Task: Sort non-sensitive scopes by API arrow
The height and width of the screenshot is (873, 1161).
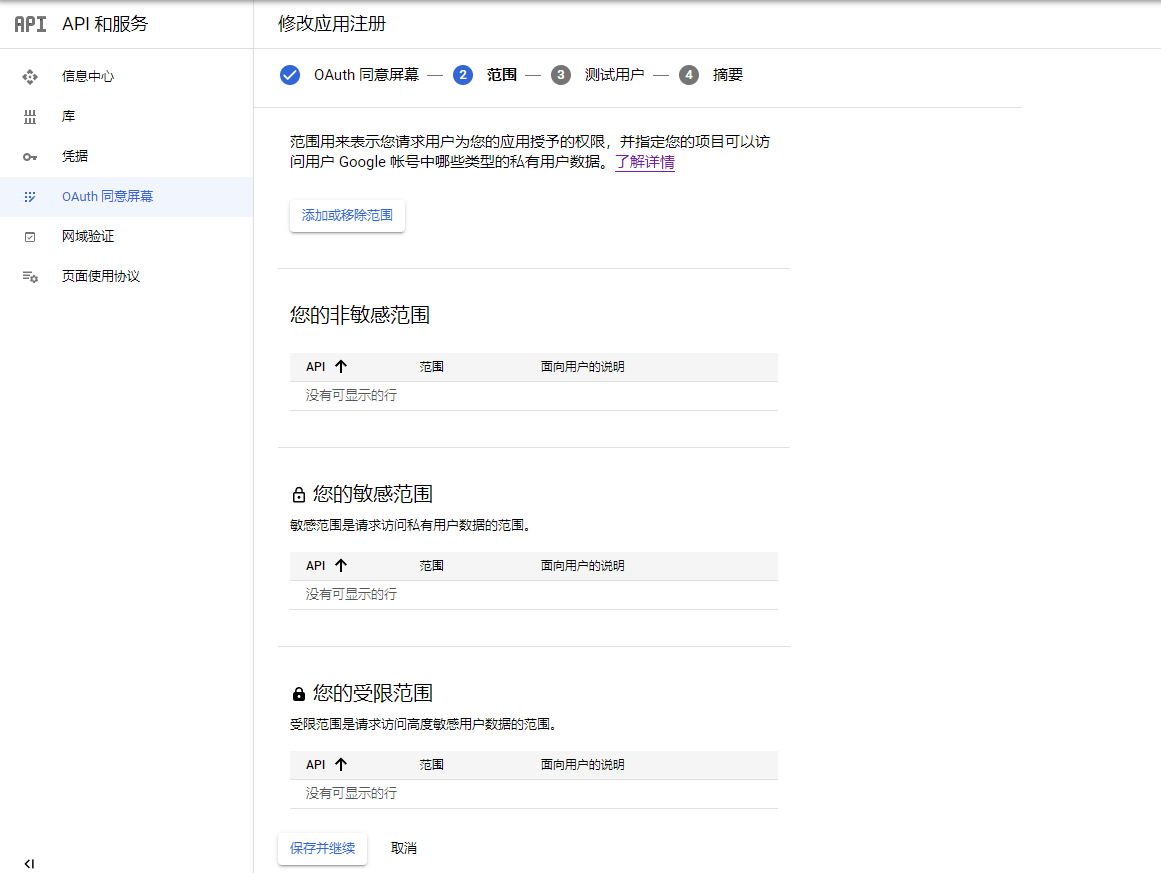Action: pyautogui.click(x=341, y=367)
